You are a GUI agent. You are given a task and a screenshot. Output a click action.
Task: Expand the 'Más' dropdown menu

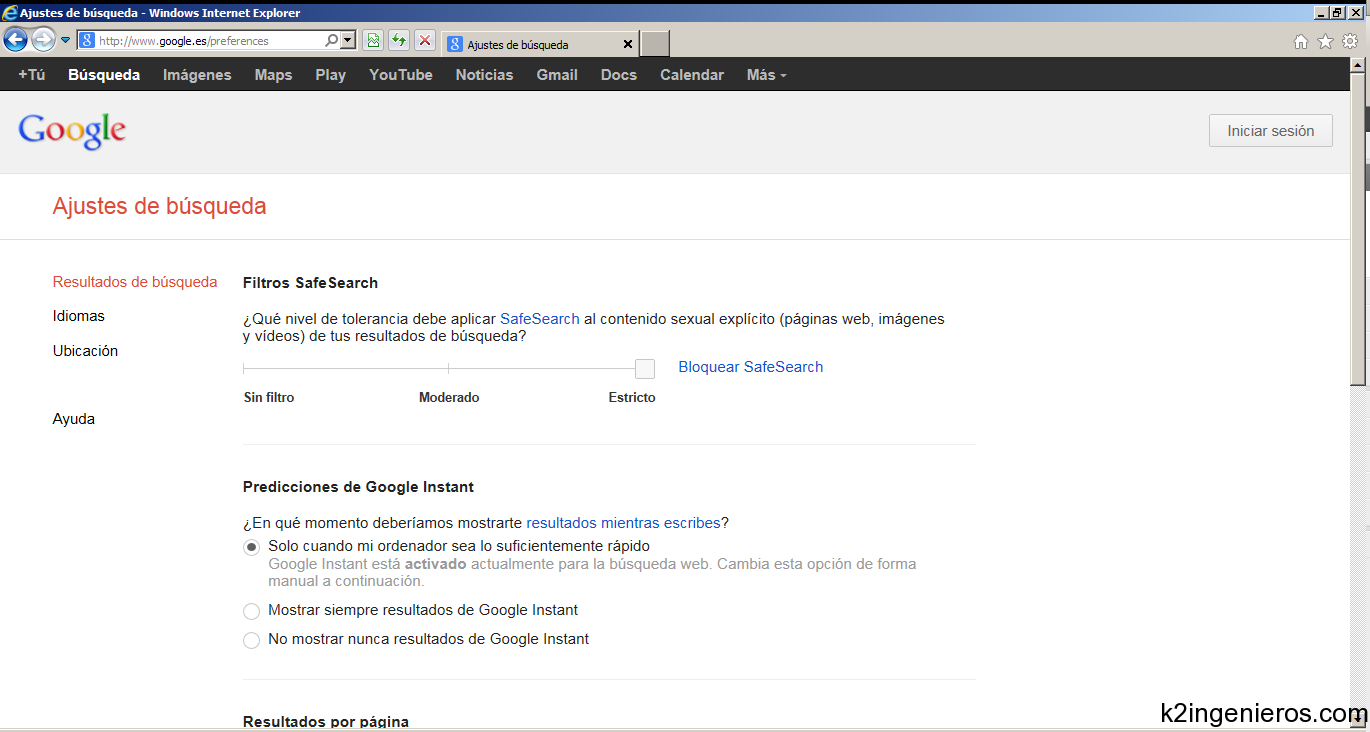point(766,75)
